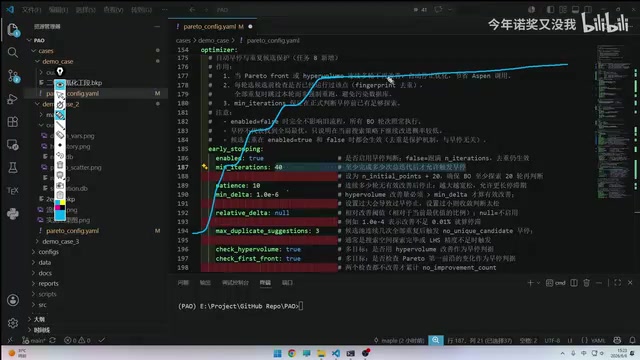Switch to the Problems panel tab
640x360 pixels.
pyautogui.click(x=183, y=282)
